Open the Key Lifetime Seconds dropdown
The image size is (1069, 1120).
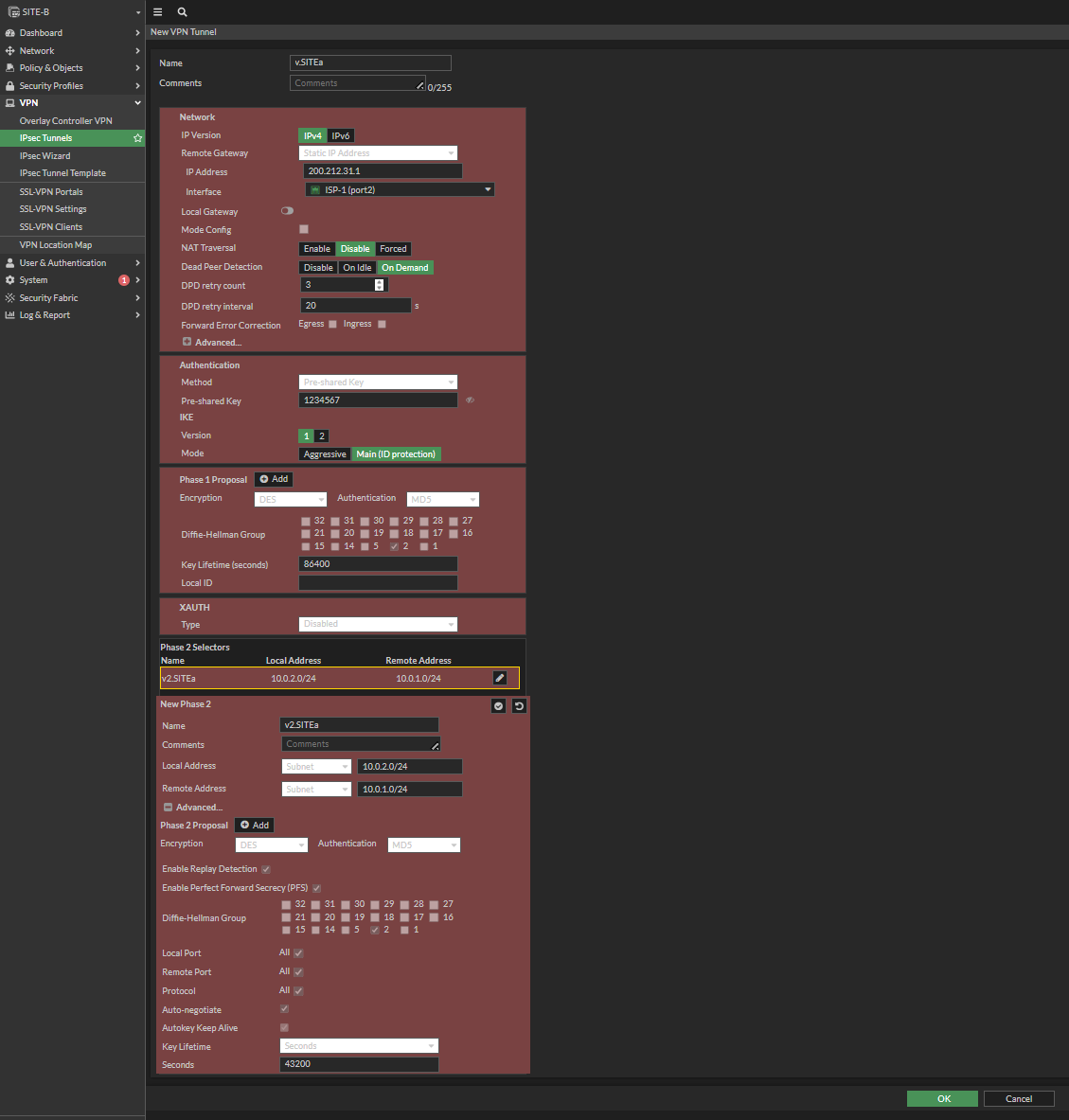[x=359, y=1046]
